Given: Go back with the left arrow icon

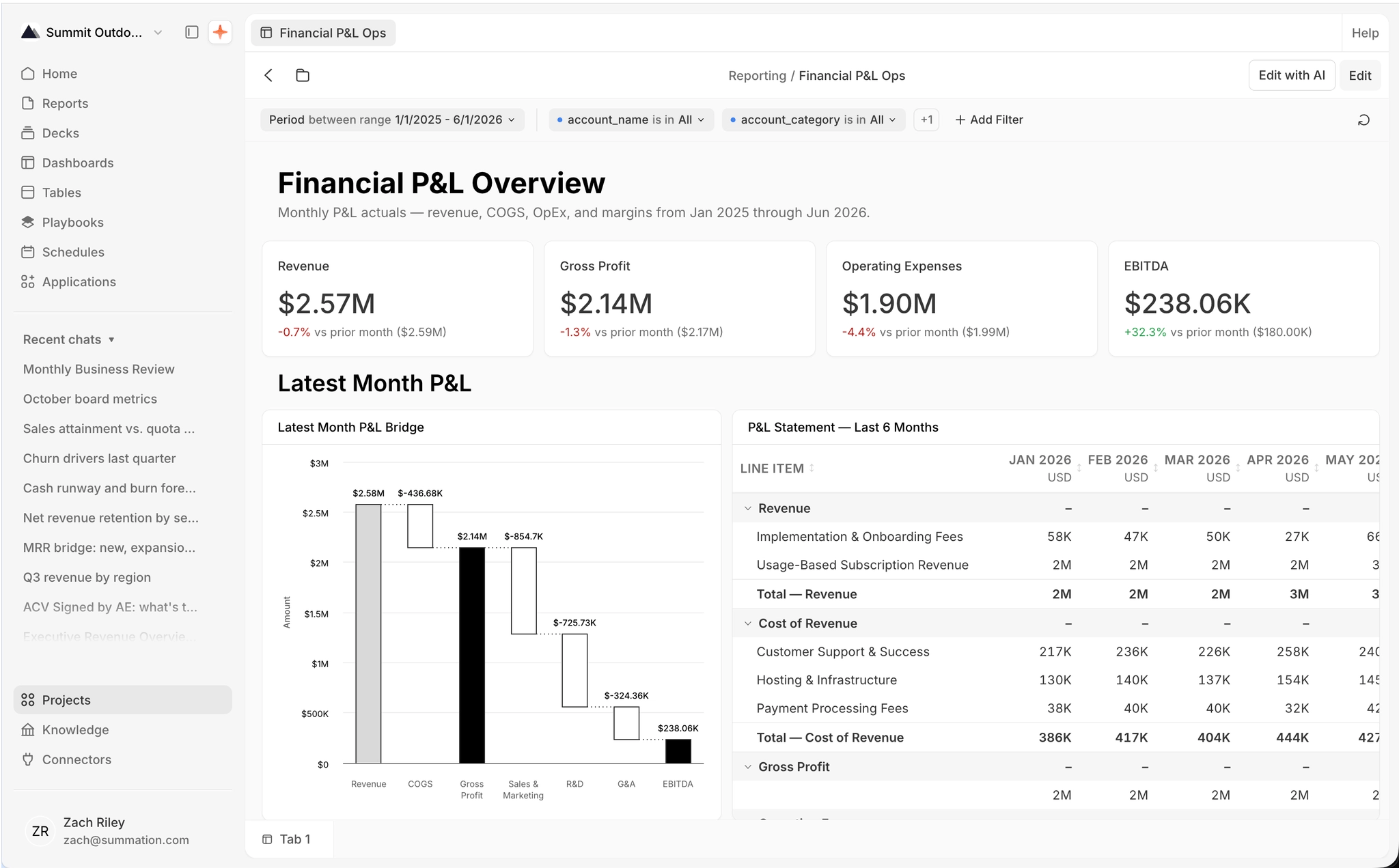Looking at the screenshot, I should point(268,75).
